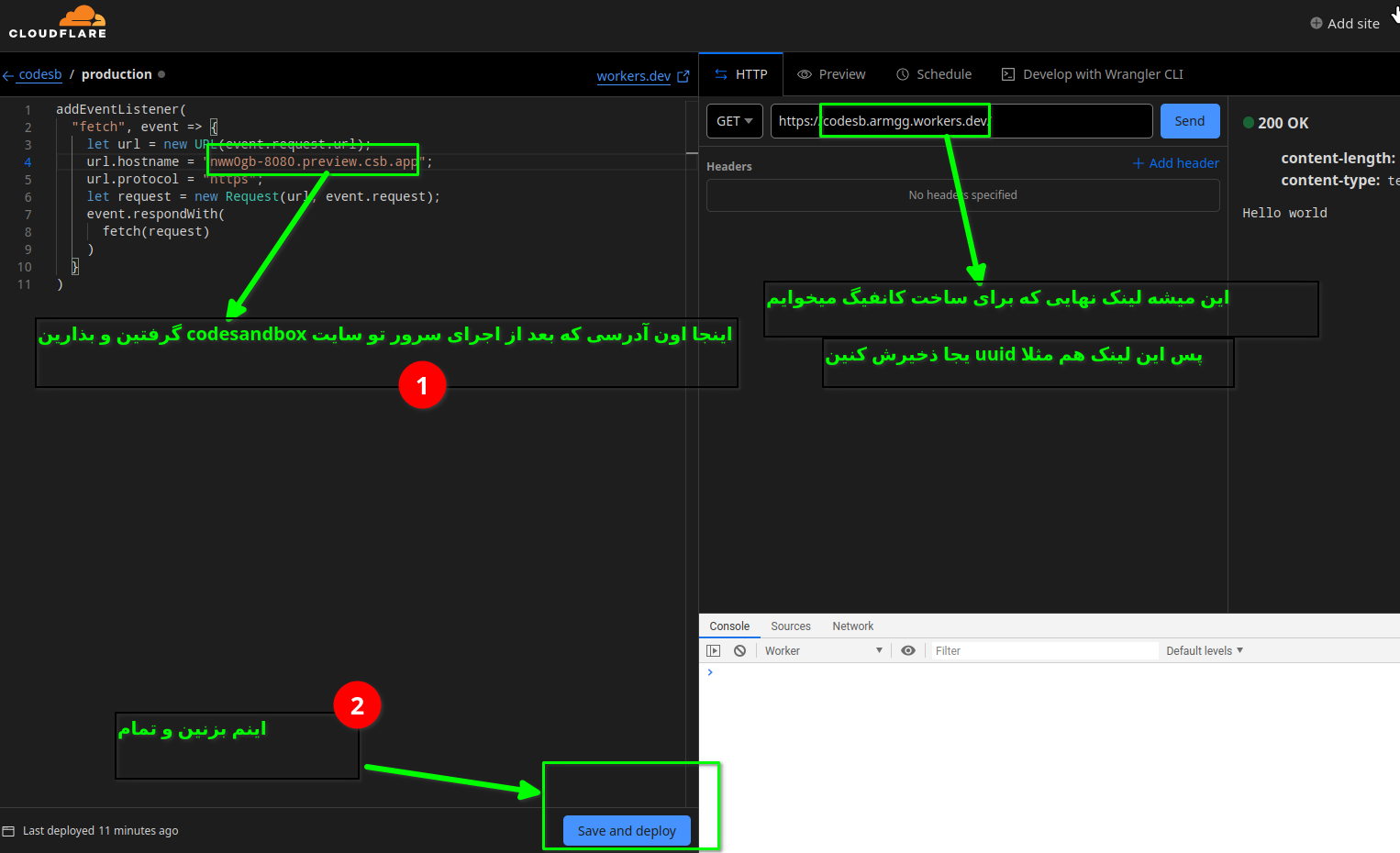Click the request URL input field
The height and width of the screenshot is (853, 1400).
pyautogui.click(x=961, y=121)
